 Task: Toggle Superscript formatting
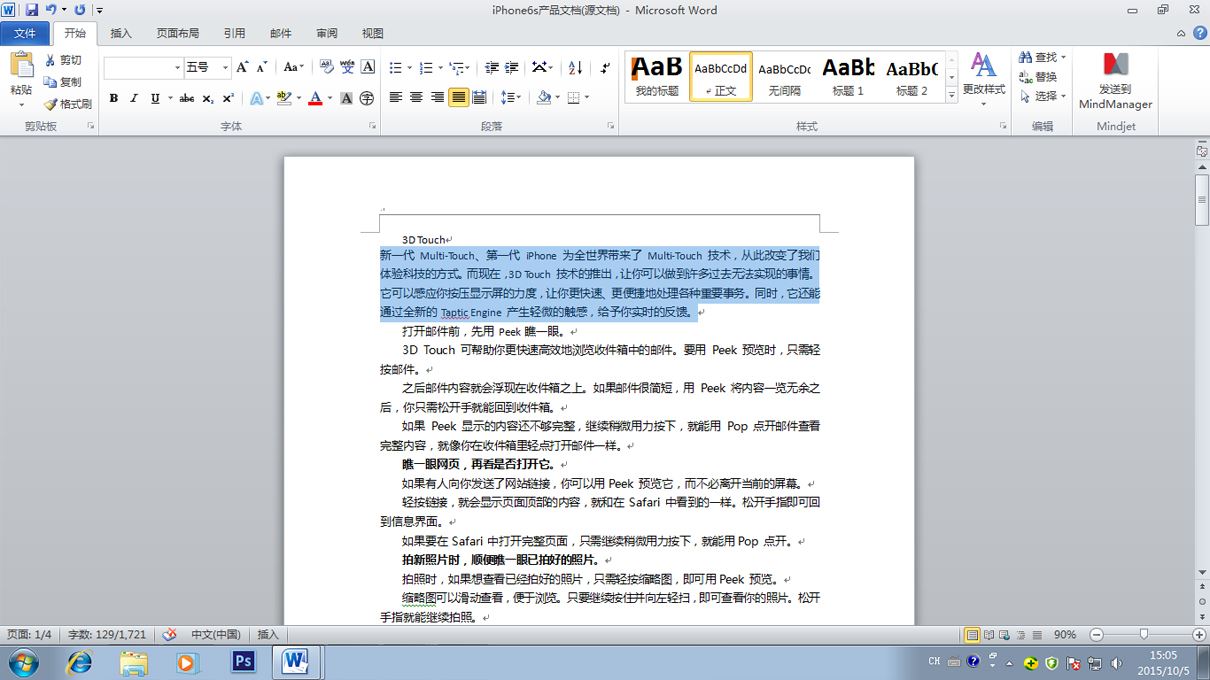pyautogui.click(x=228, y=98)
